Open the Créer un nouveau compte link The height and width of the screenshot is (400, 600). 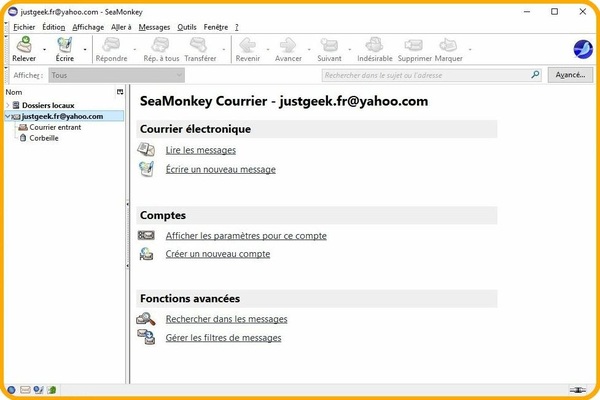coord(218,254)
